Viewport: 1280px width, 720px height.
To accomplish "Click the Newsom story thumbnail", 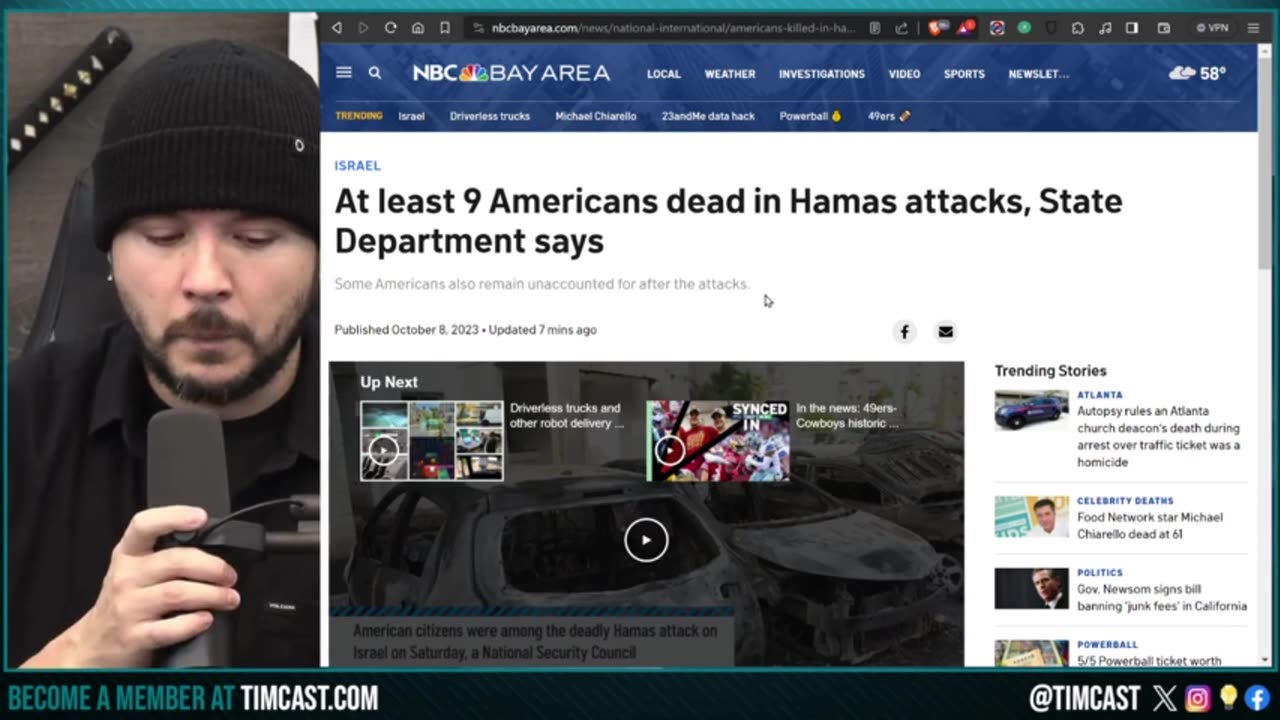I will pyautogui.click(x=1031, y=589).
